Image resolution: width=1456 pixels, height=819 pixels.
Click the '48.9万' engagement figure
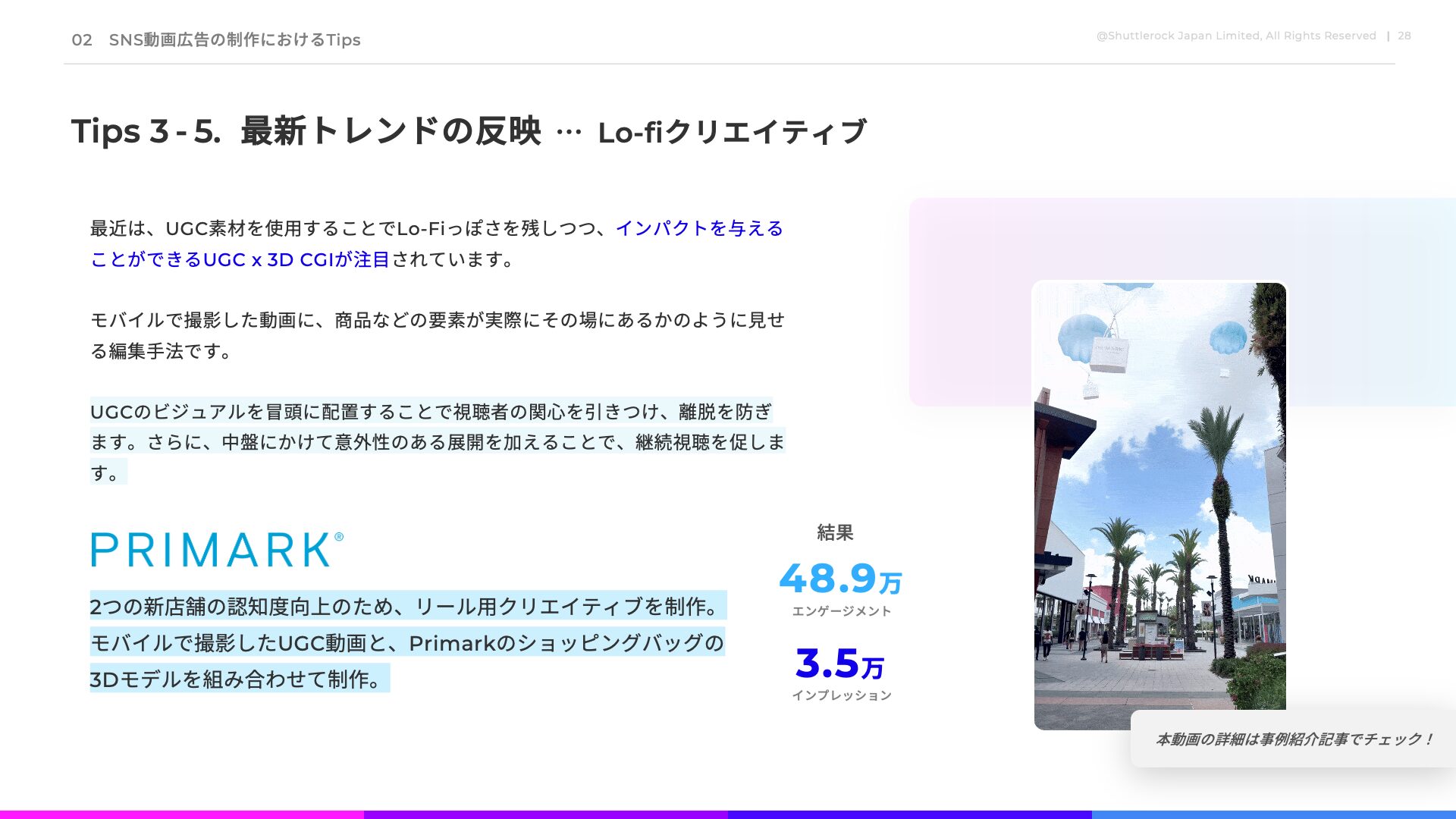(x=840, y=579)
